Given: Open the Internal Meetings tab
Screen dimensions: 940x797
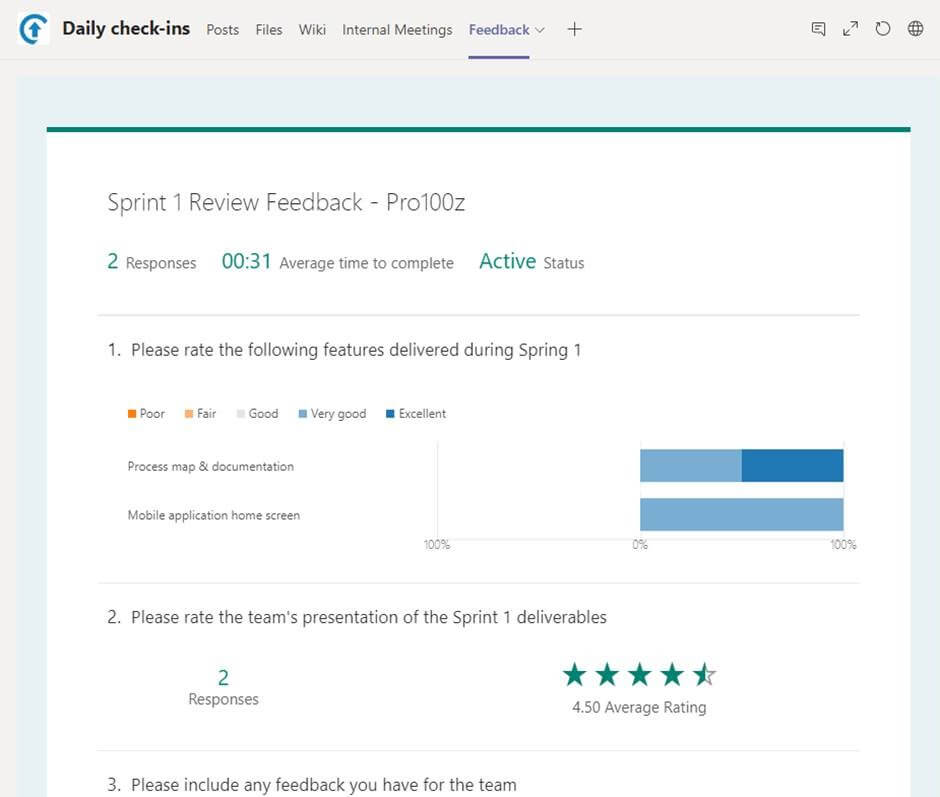Looking at the screenshot, I should 397,29.
